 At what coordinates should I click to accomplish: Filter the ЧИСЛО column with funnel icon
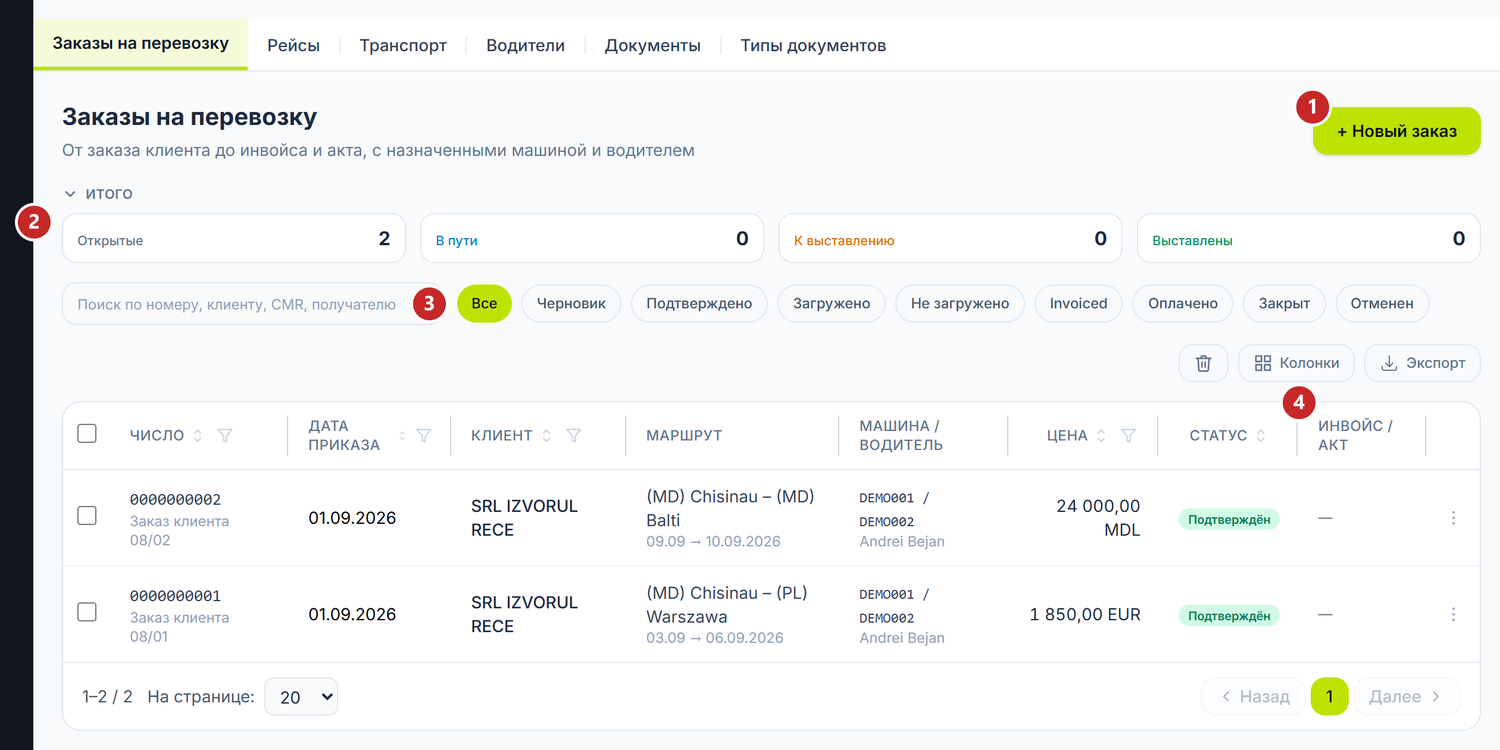coord(225,436)
